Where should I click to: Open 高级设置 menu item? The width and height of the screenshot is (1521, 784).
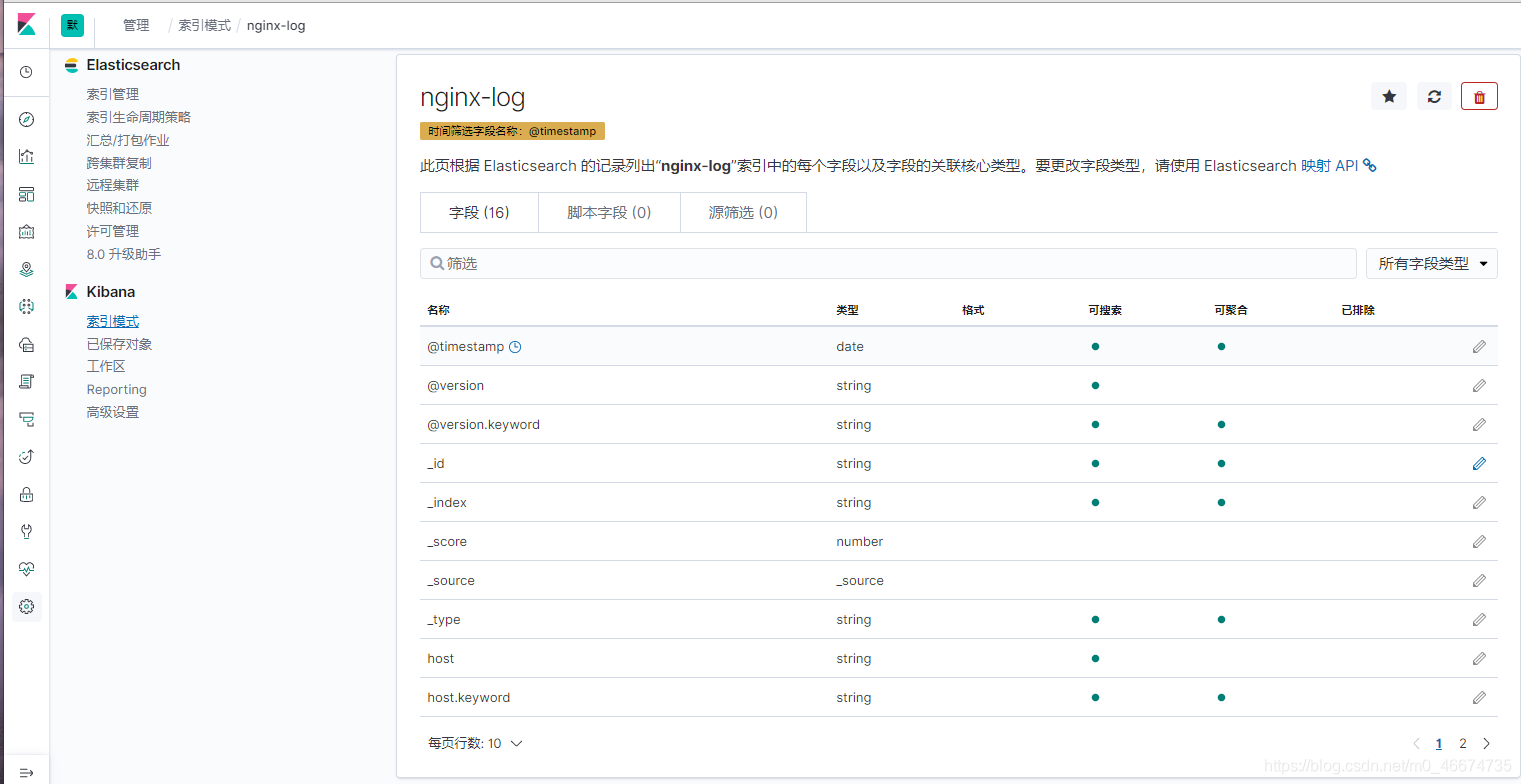point(113,412)
